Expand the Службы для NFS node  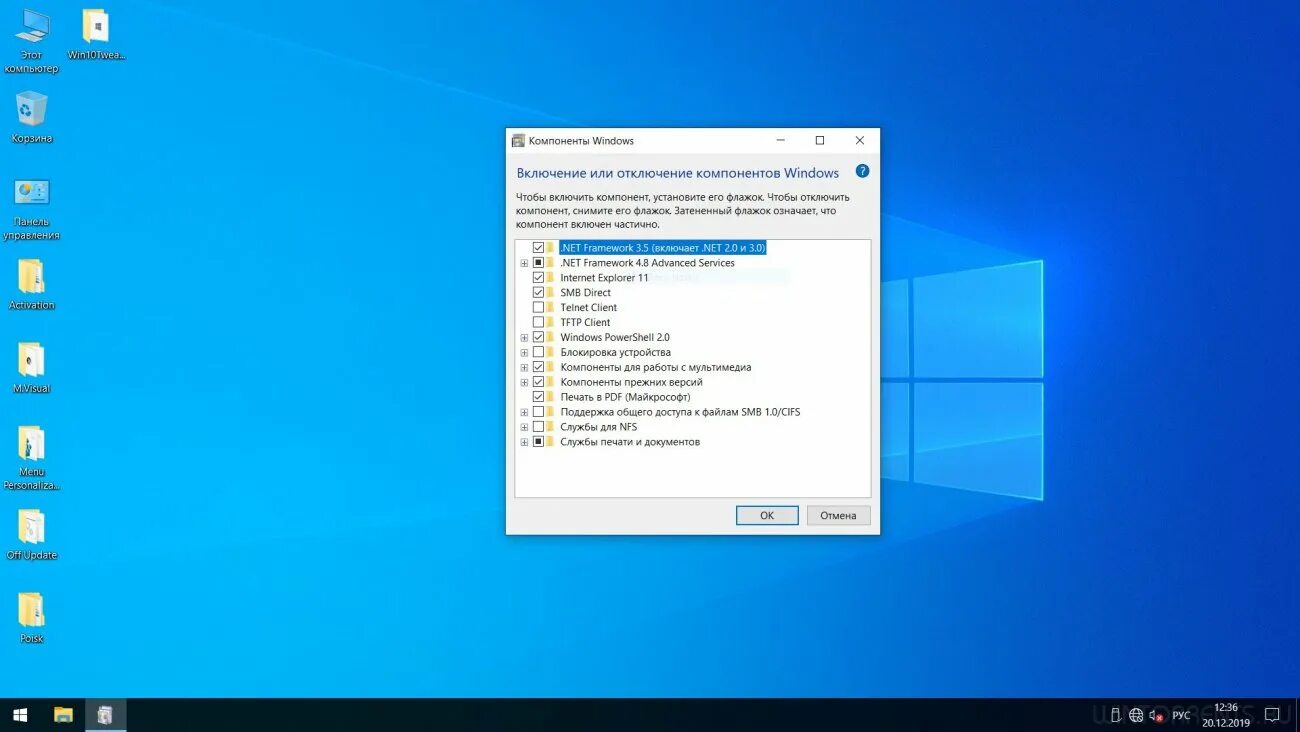[524, 426]
